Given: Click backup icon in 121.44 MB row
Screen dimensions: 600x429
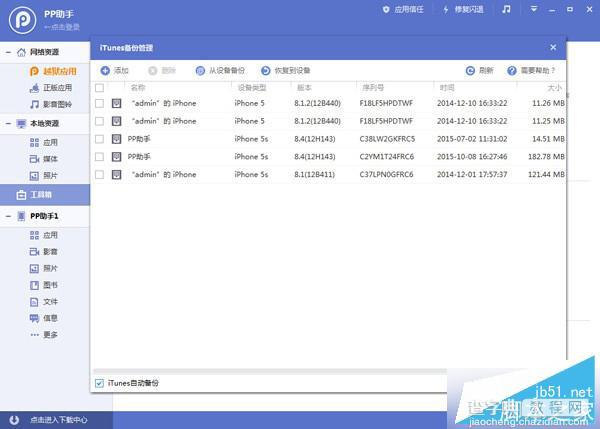Looking at the screenshot, I should click(x=116, y=175).
